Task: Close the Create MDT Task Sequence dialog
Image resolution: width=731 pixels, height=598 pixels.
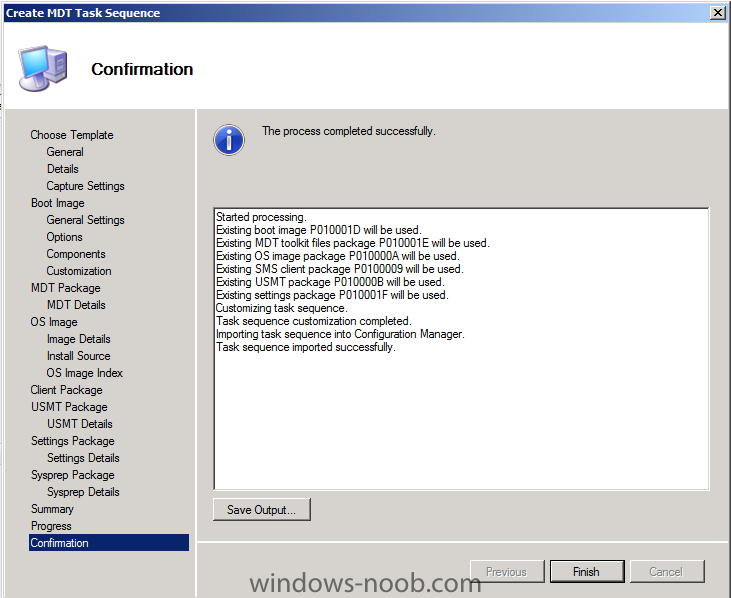Action: (717, 13)
